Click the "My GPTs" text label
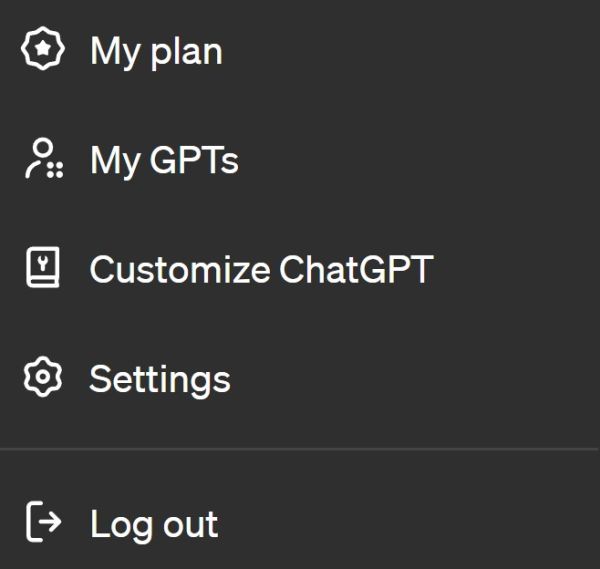Viewport: 600px width, 569px height. tap(164, 161)
